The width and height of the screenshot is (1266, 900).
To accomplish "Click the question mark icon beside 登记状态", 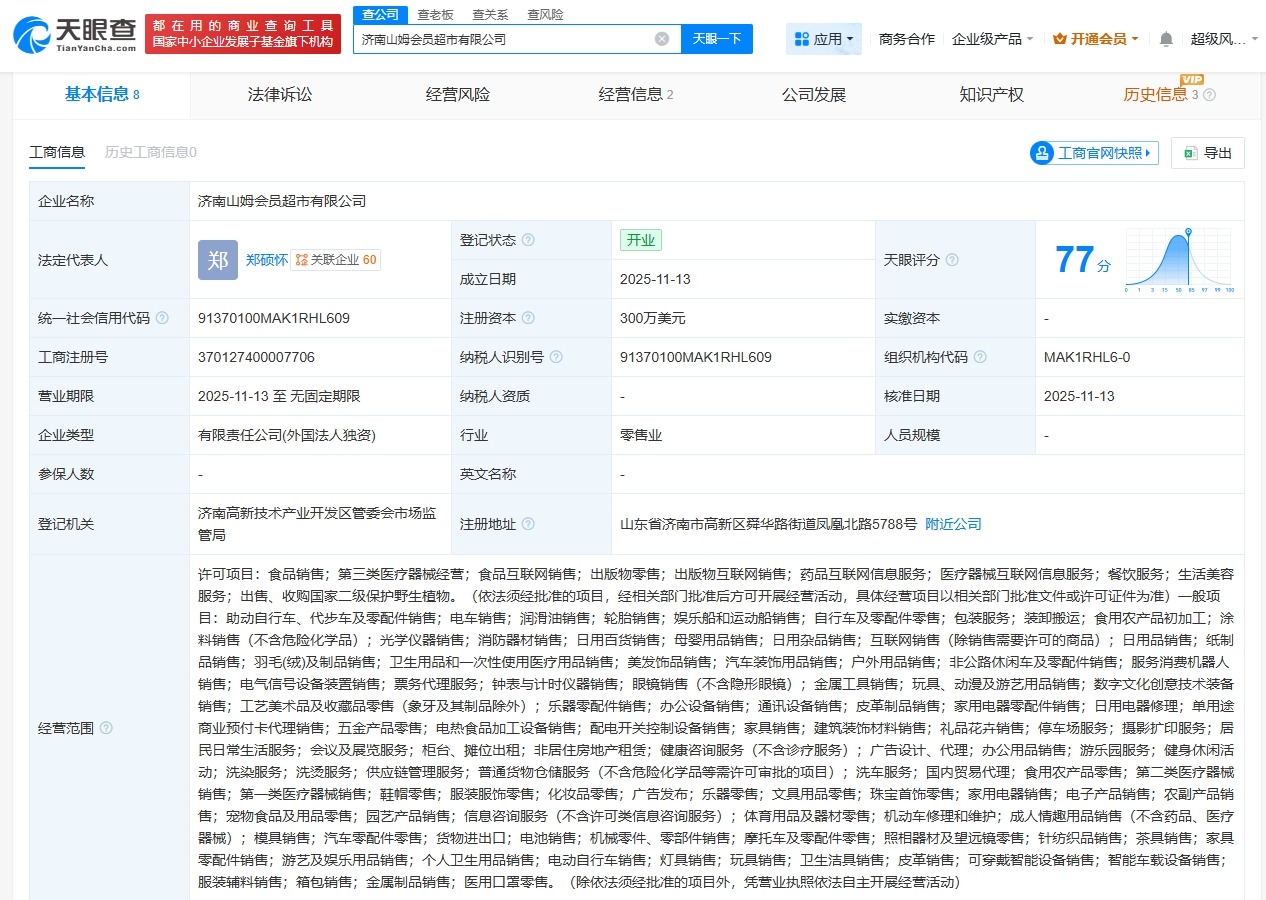I will coord(529,240).
